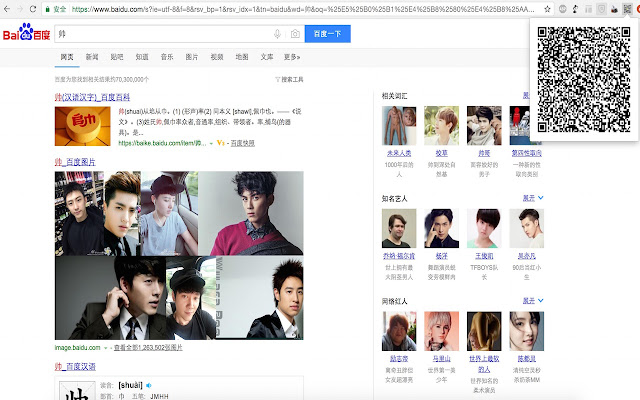Open the 未来人类 thumbnail image
The height and width of the screenshot is (400, 640).
point(399,126)
